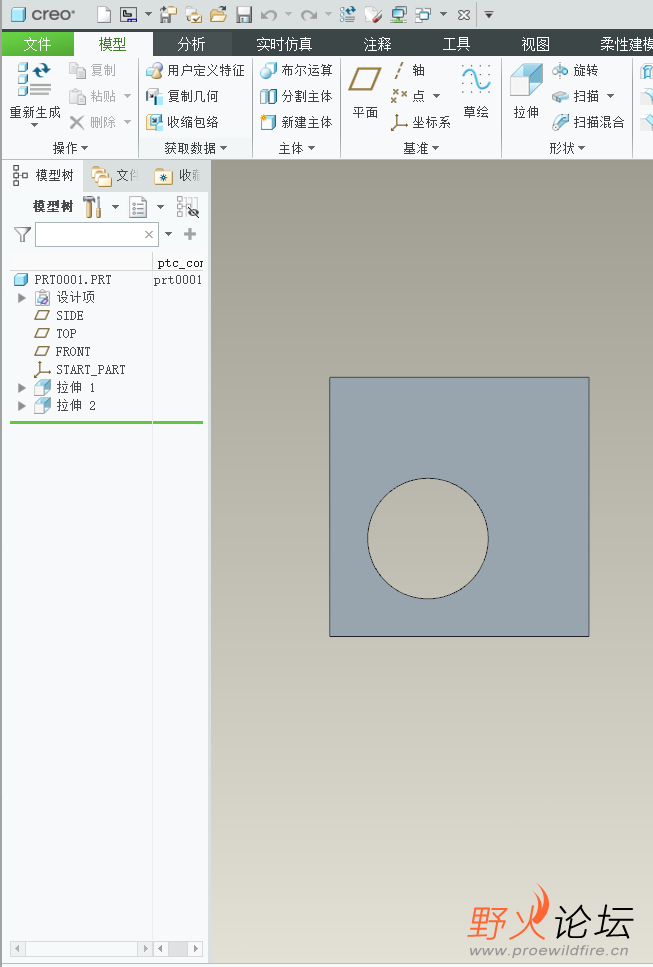
Task: Switch to the 分析 ribbon tab
Action: pos(191,44)
